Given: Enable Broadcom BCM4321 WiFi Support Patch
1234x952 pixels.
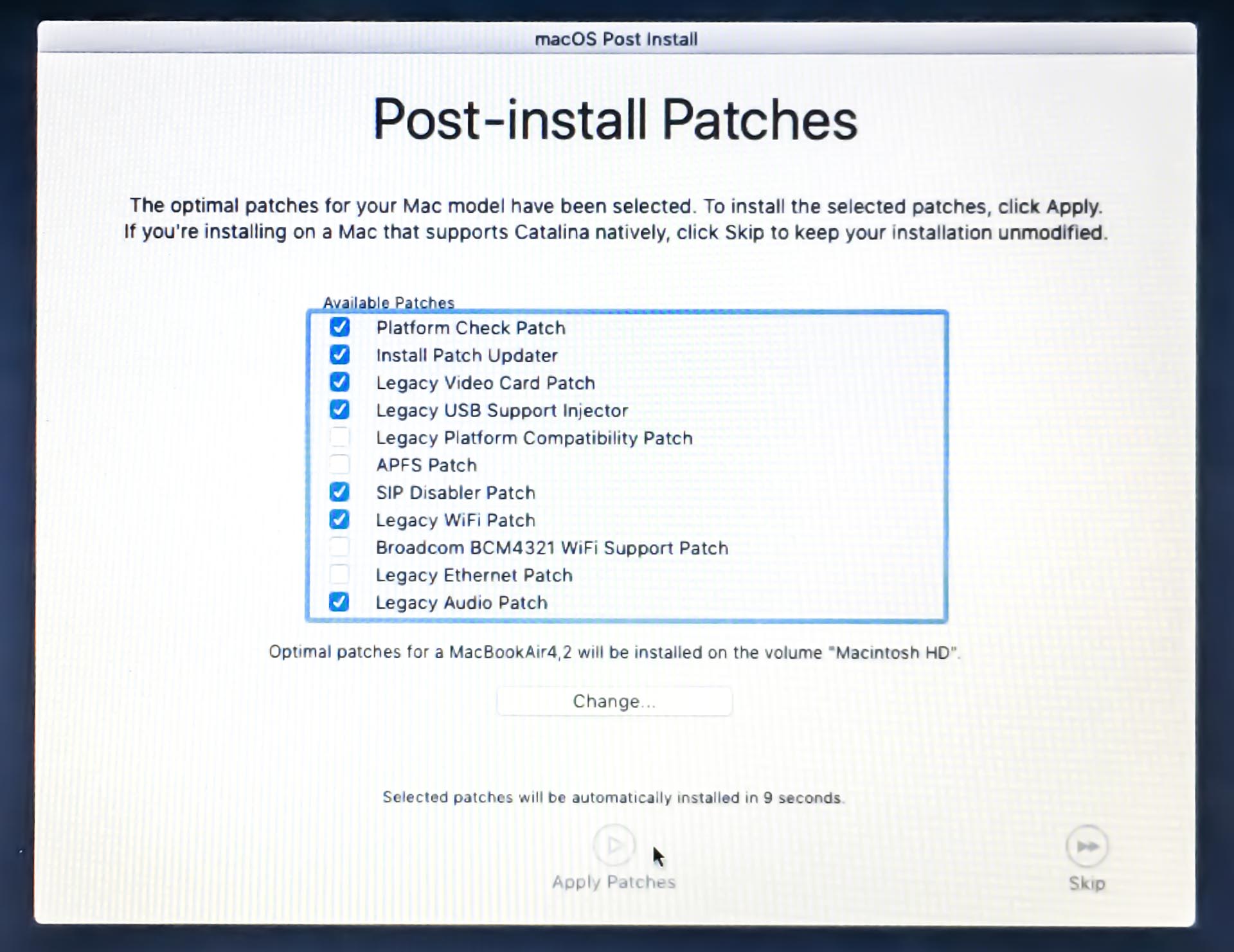Looking at the screenshot, I should [x=339, y=547].
